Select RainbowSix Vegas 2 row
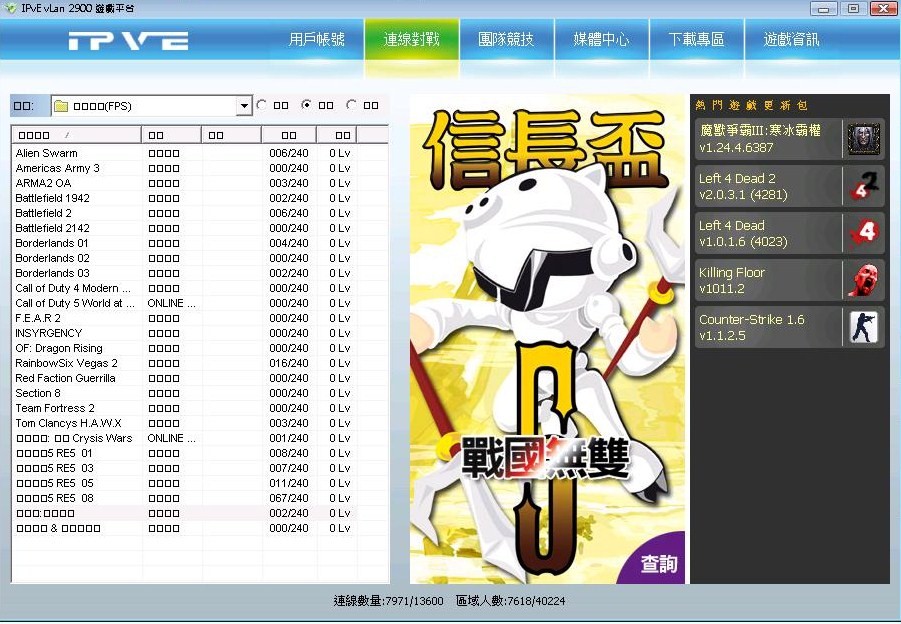 [x=184, y=363]
